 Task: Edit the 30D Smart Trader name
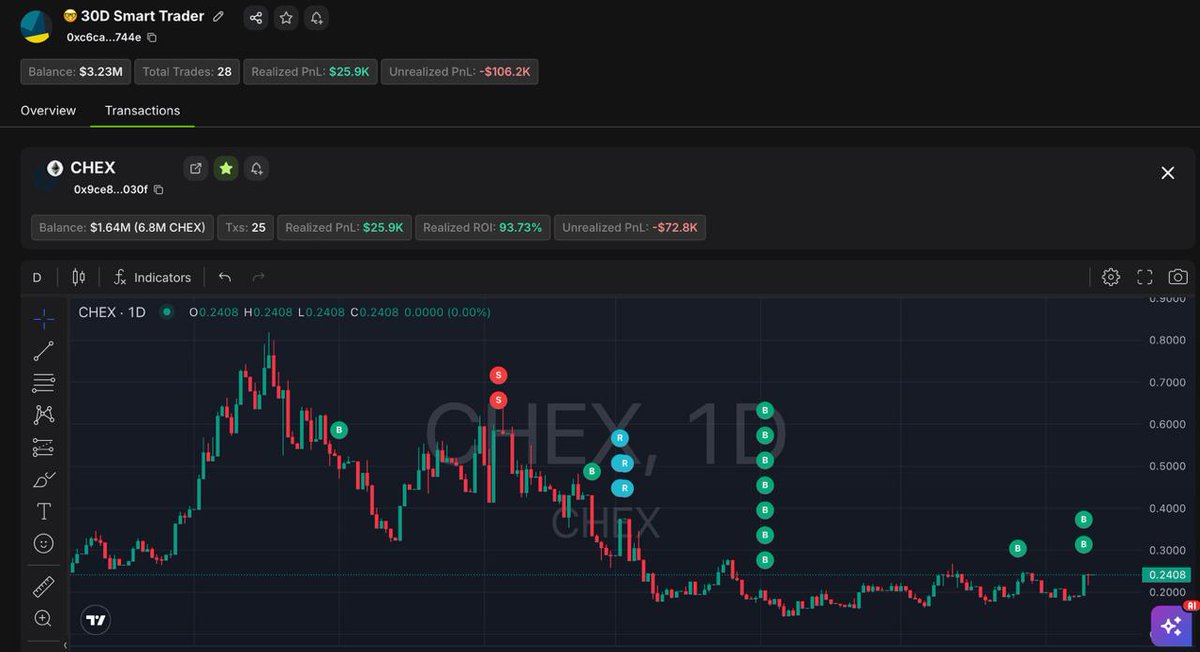pos(219,17)
